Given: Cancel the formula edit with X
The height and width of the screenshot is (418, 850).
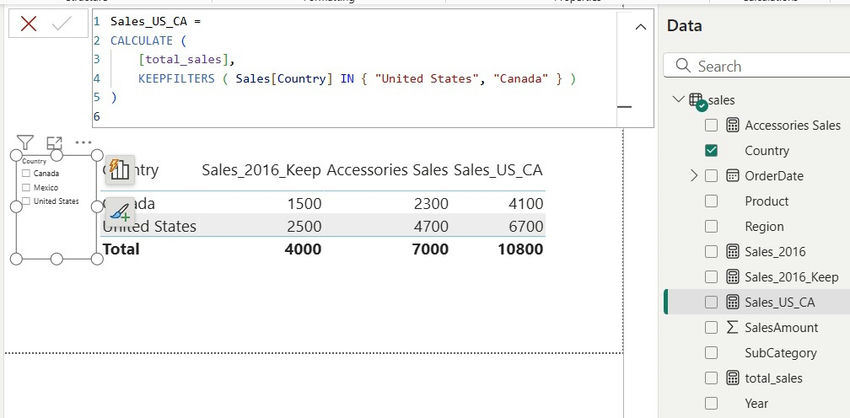Looking at the screenshot, I should point(28,24).
